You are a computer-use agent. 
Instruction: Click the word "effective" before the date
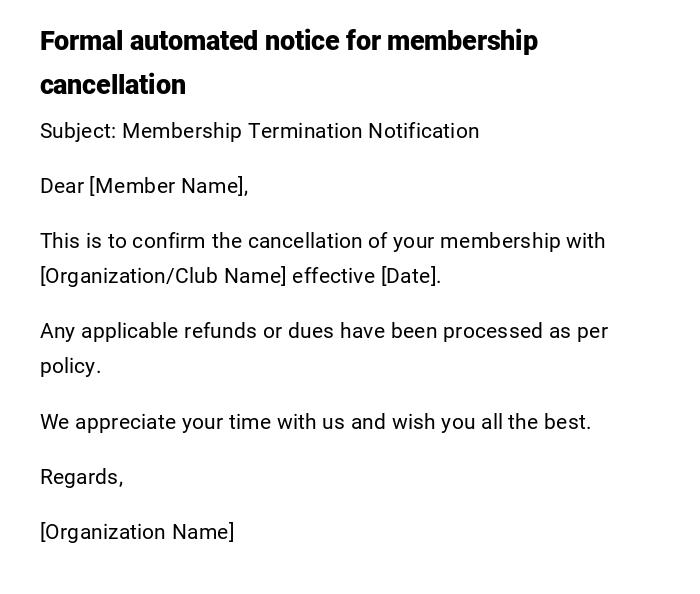tap(333, 276)
